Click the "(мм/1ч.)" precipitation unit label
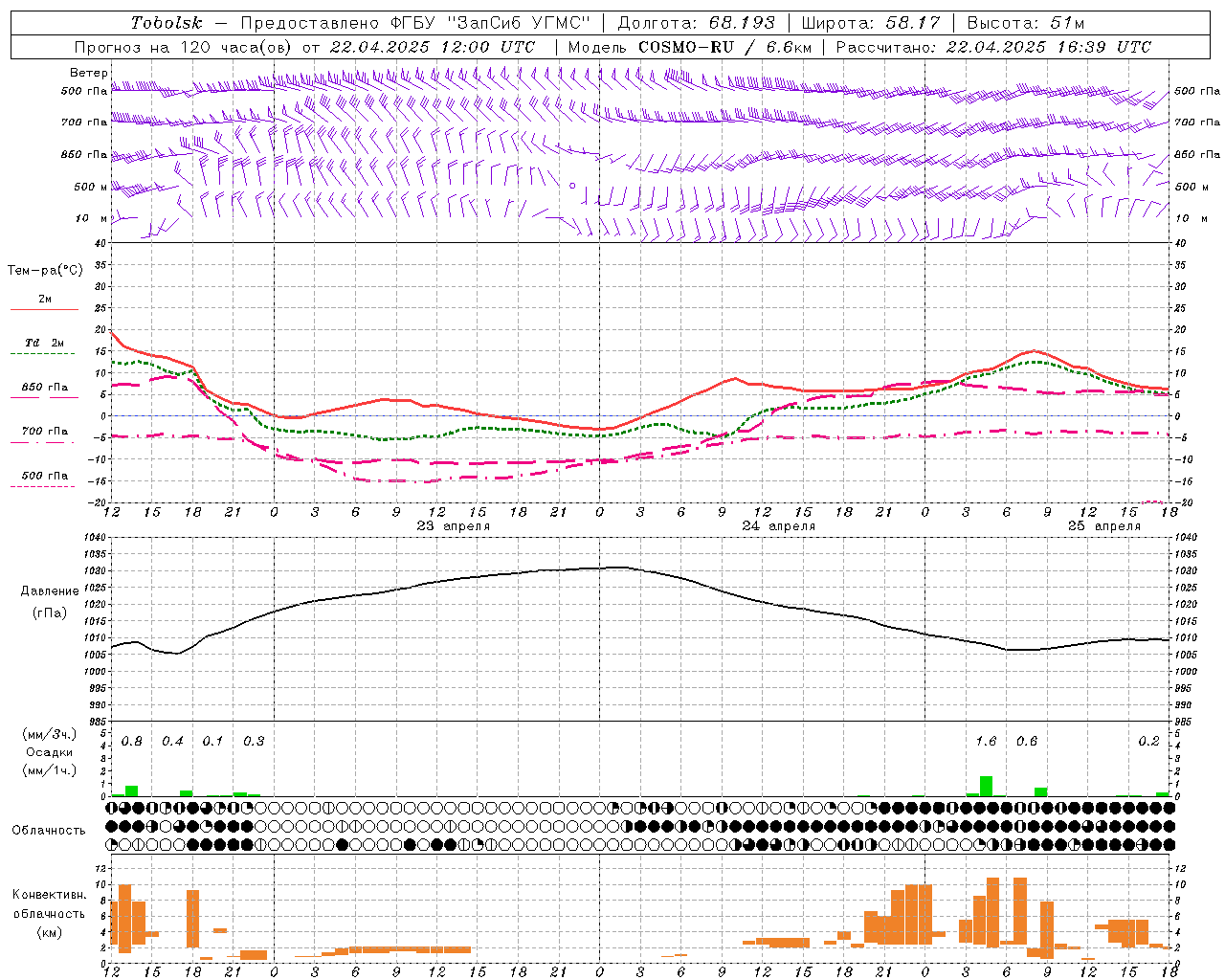Image resolution: width=1225 pixels, height=980 pixels. point(49,770)
